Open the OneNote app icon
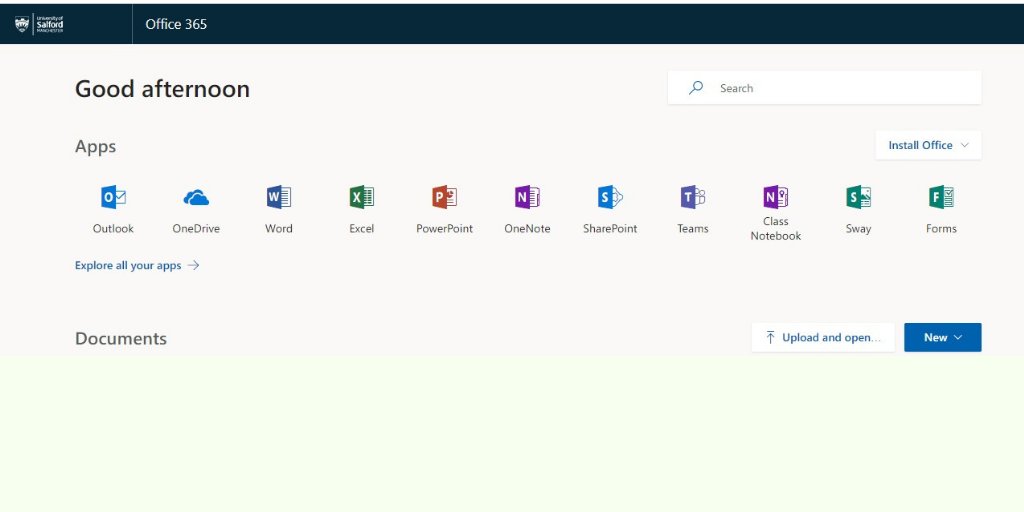This screenshot has width=1024, height=512. pyautogui.click(x=527, y=197)
